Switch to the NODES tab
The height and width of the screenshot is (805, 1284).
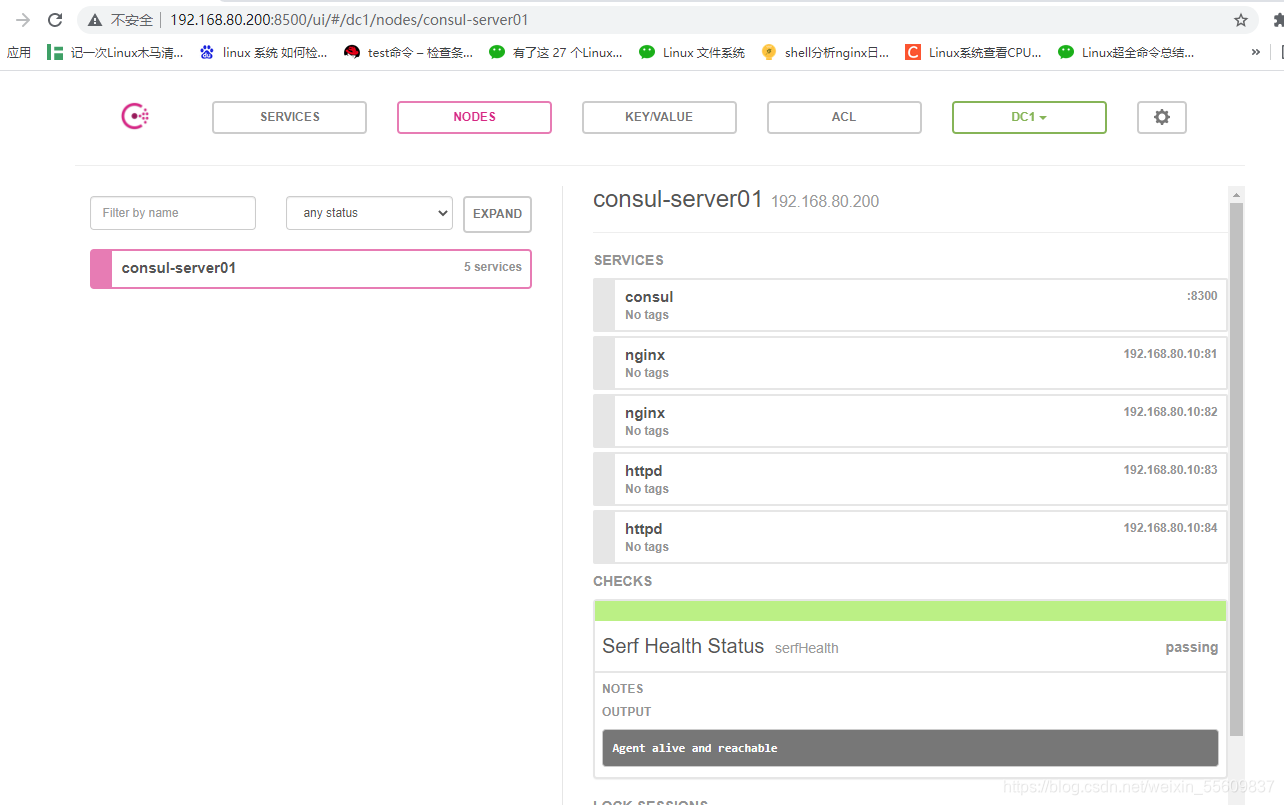[x=474, y=117]
